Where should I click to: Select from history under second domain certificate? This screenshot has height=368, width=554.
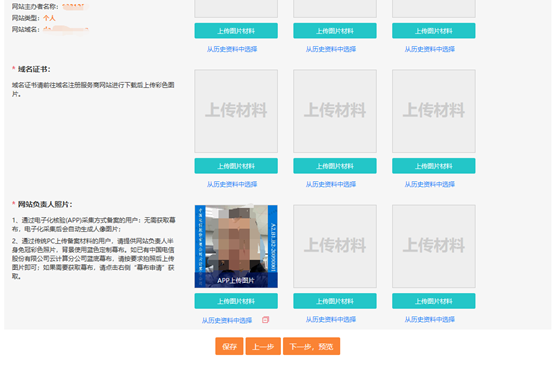coord(331,184)
